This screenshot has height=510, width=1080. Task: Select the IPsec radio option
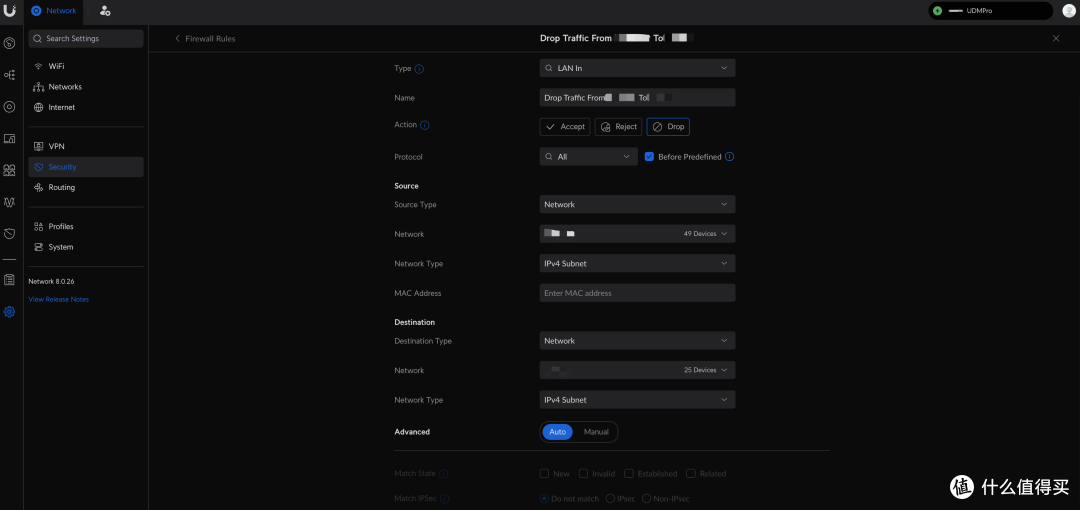pyautogui.click(x=610, y=498)
